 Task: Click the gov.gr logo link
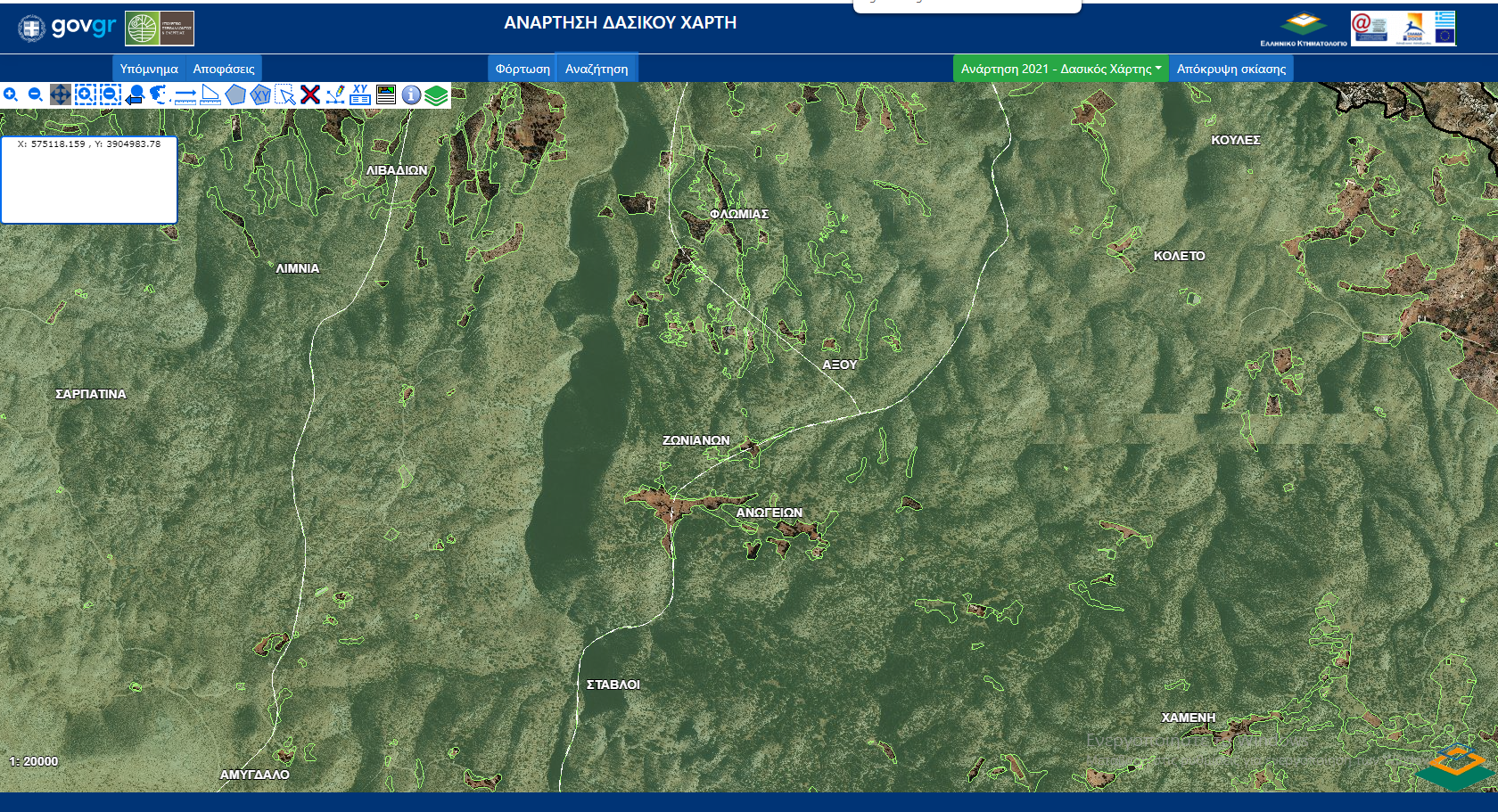68,28
